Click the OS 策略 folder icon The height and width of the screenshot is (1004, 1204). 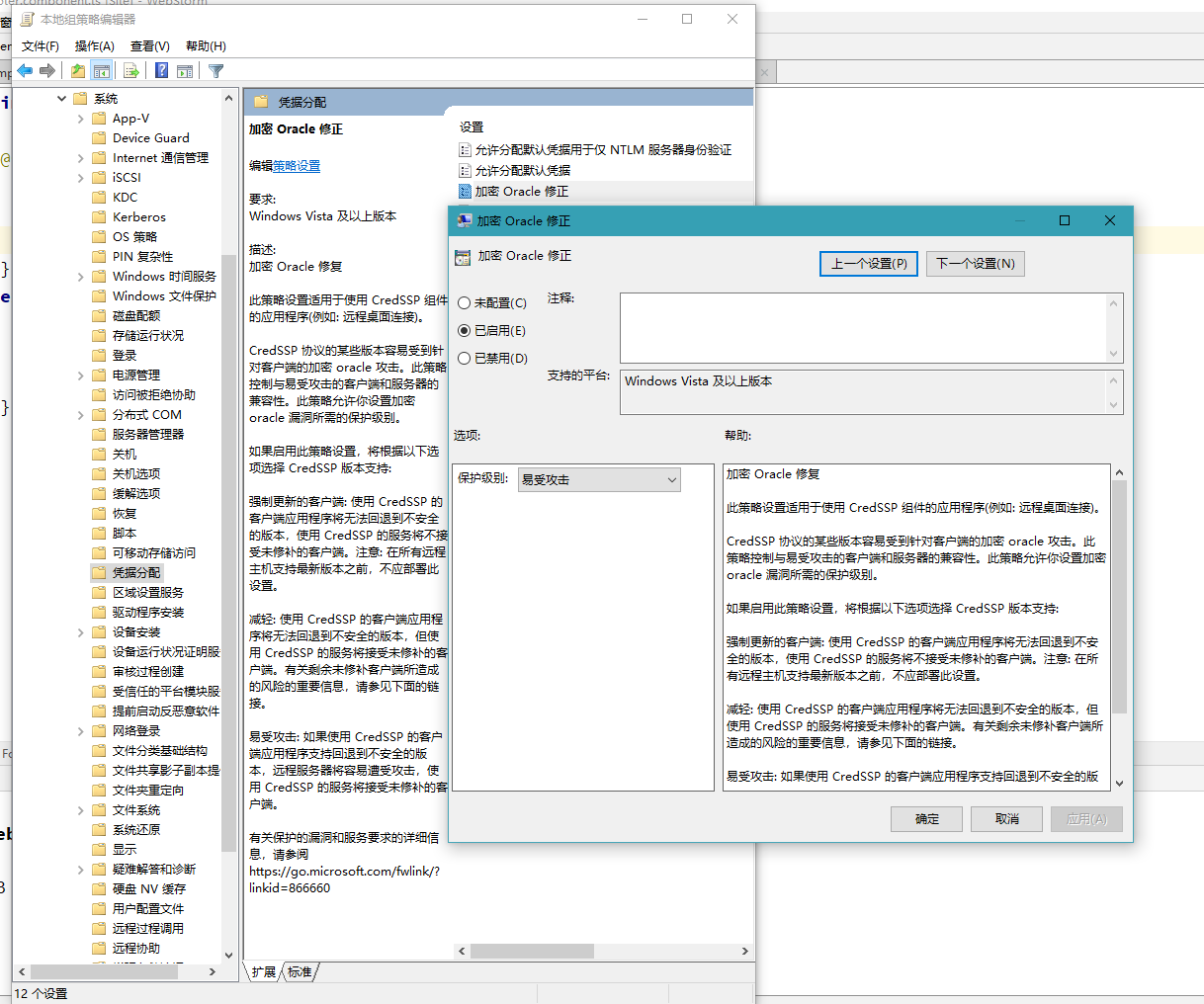(99, 237)
